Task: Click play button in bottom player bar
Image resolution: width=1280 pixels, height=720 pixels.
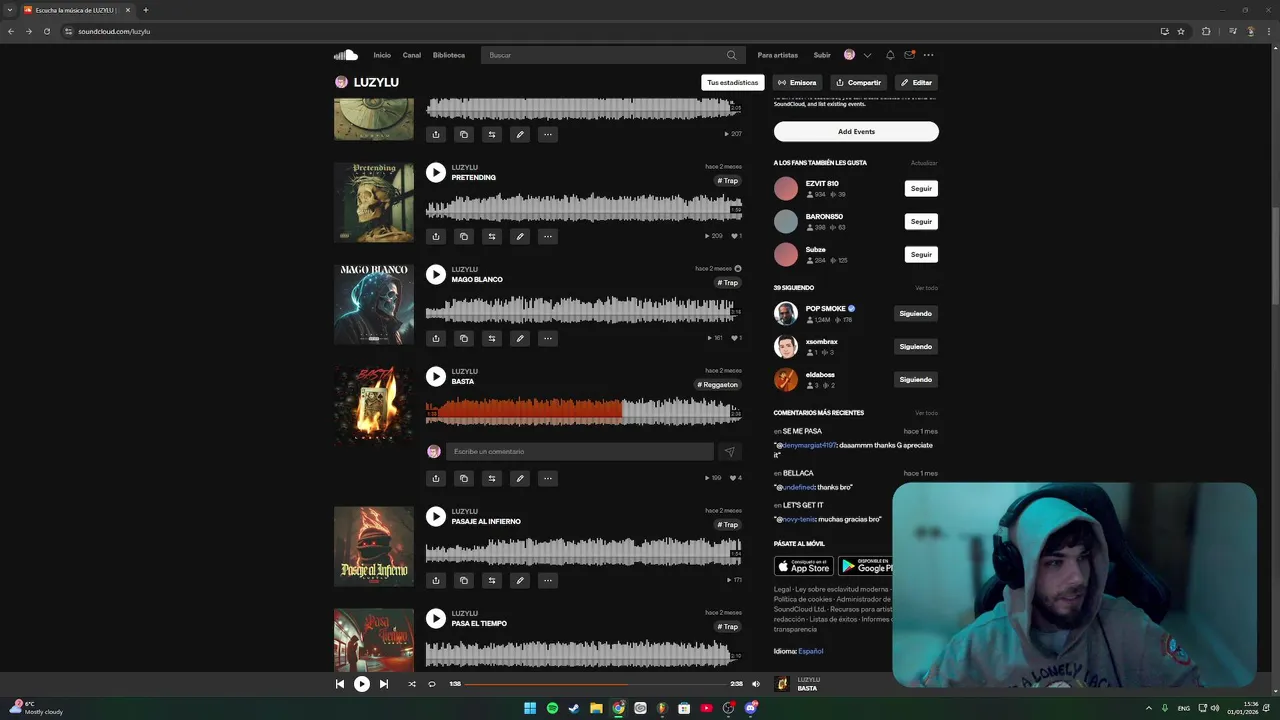Action: (x=362, y=684)
